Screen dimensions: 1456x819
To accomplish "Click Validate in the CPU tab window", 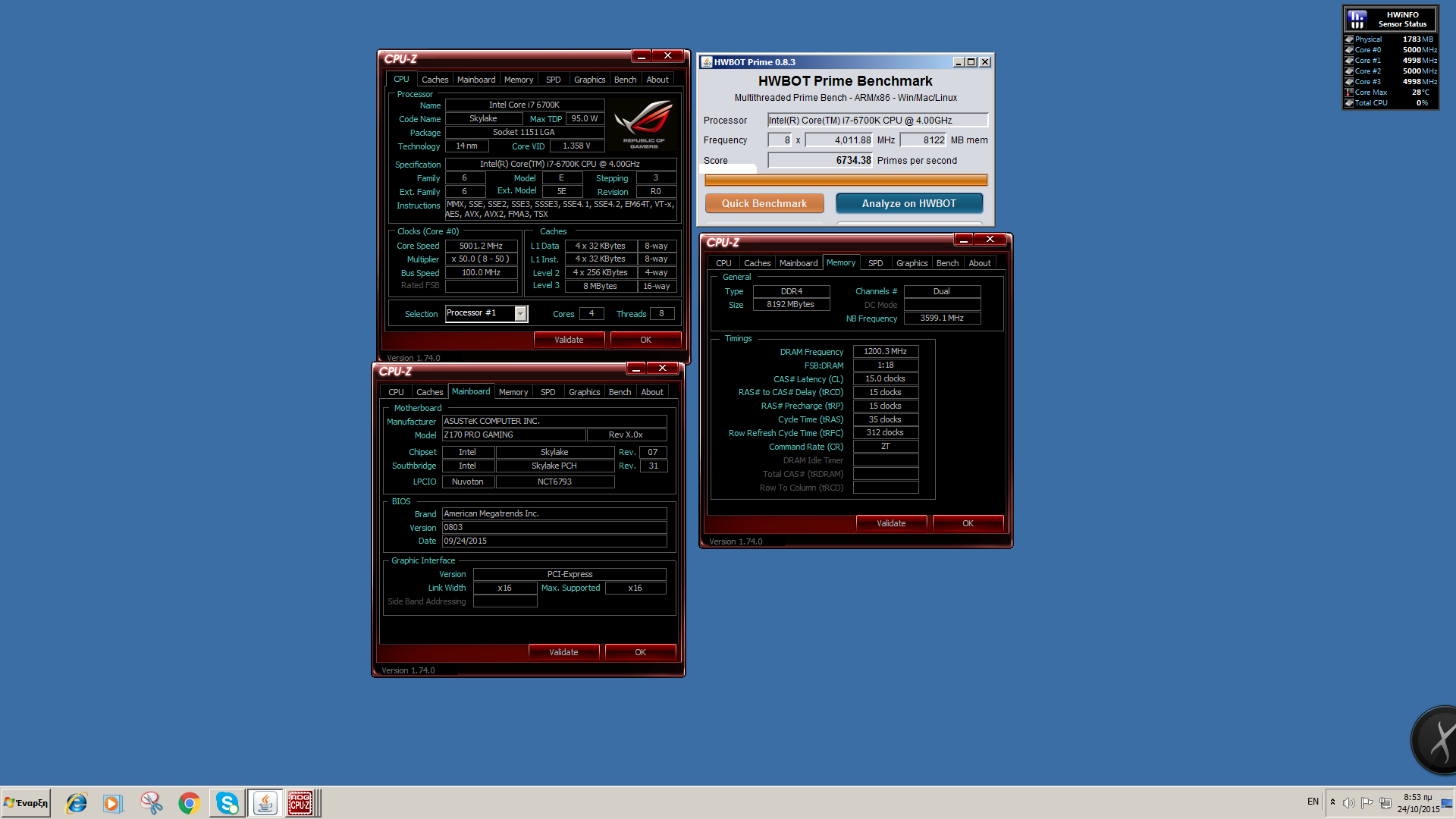I will (x=569, y=340).
